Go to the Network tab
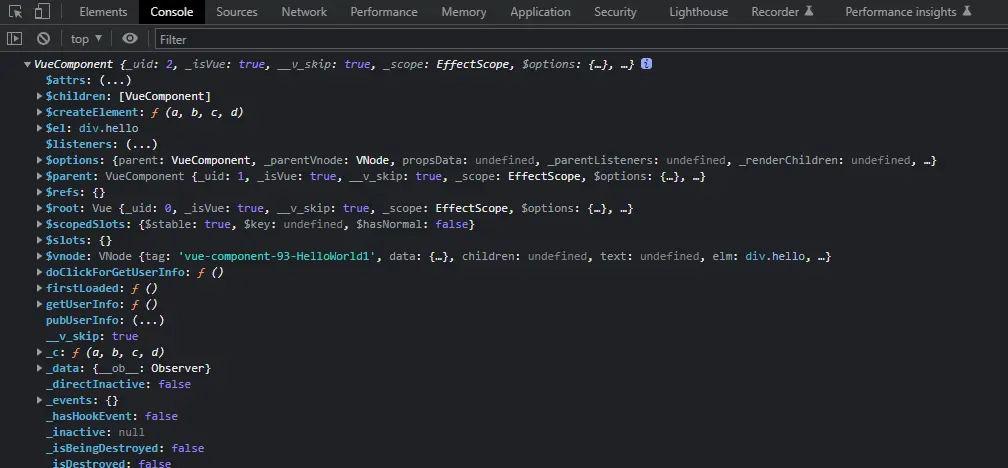The image size is (1008, 468). [304, 12]
